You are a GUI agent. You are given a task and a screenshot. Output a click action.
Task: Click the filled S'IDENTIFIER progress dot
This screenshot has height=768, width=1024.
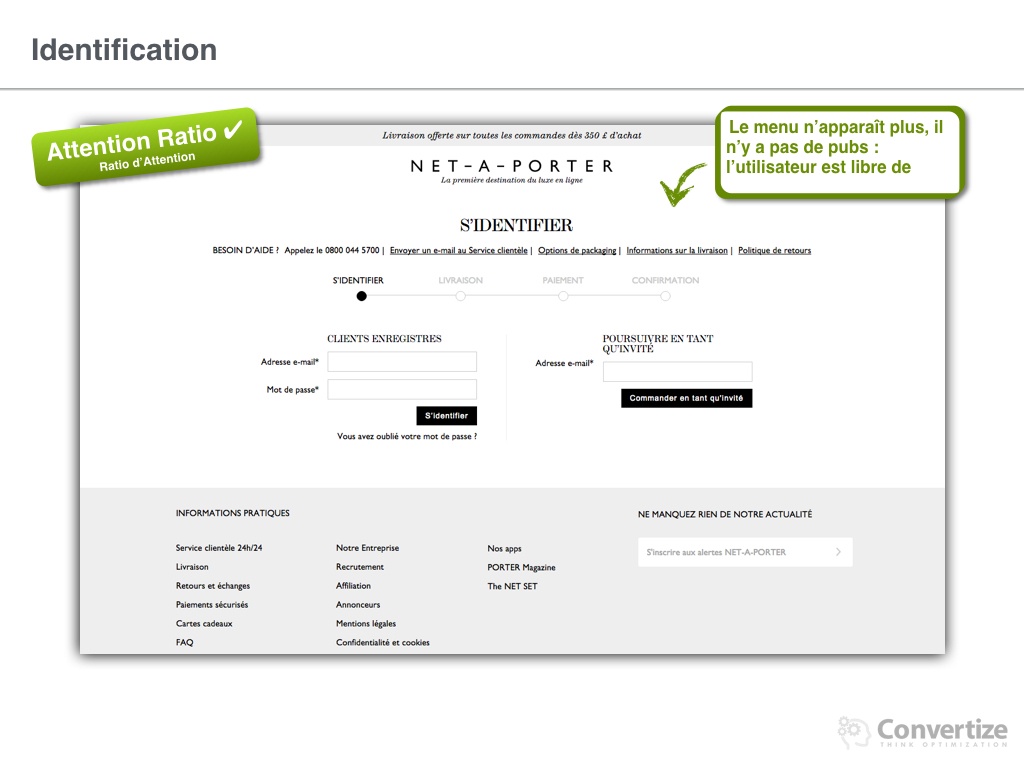361,296
